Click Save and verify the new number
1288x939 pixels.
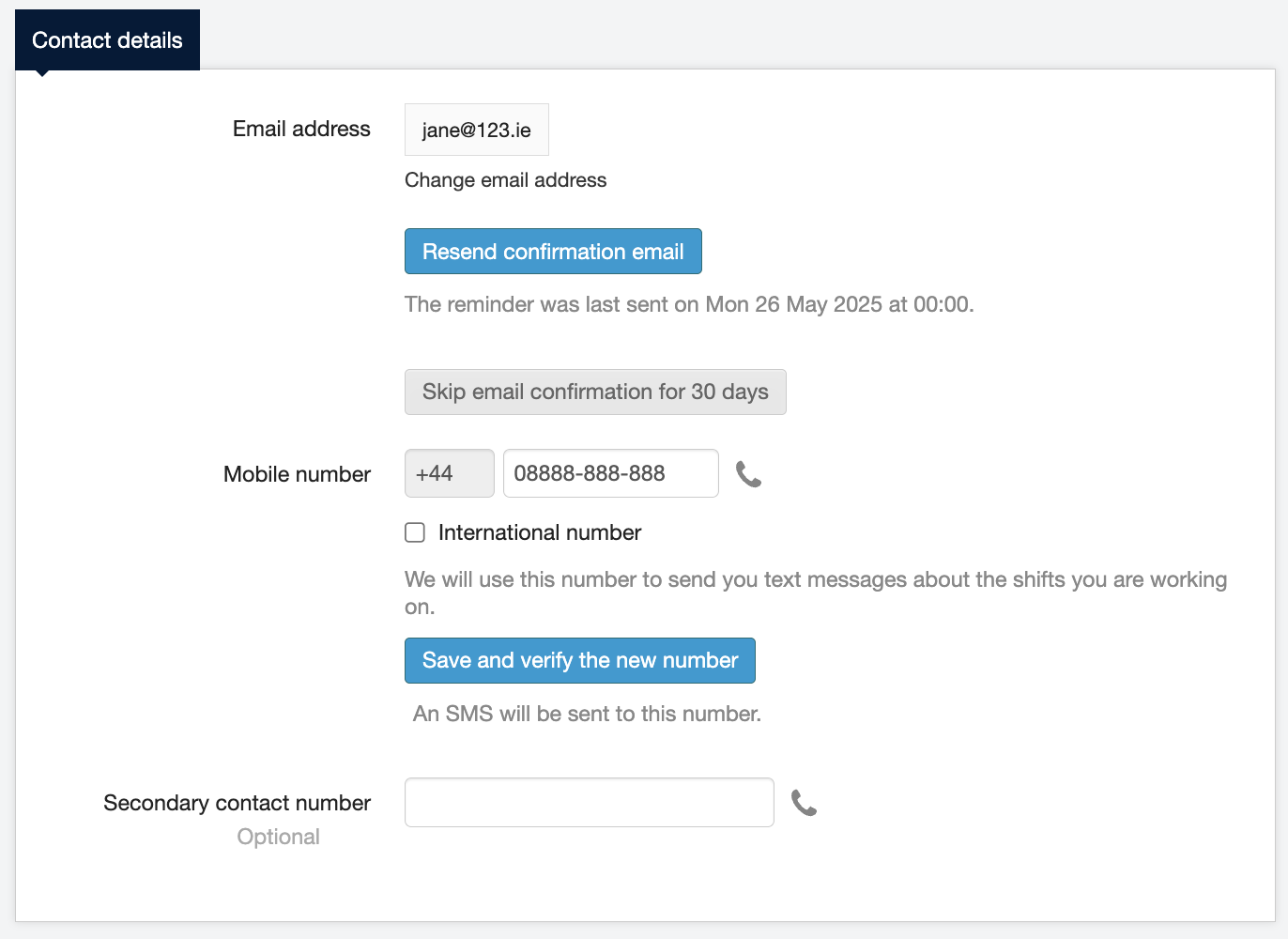point(579,660)
